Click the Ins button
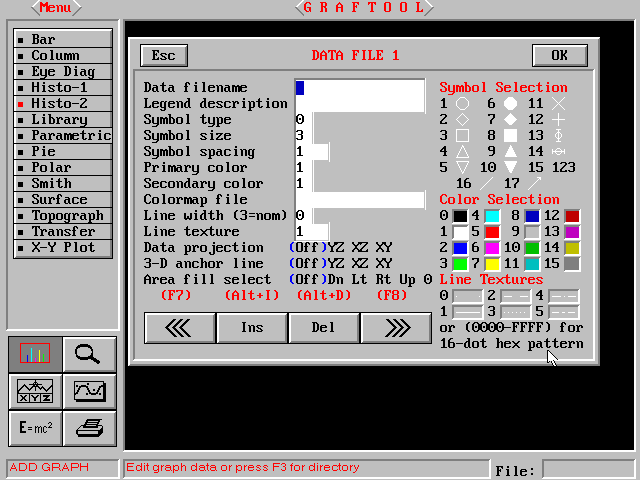The image size is (640, 480). 252,328
